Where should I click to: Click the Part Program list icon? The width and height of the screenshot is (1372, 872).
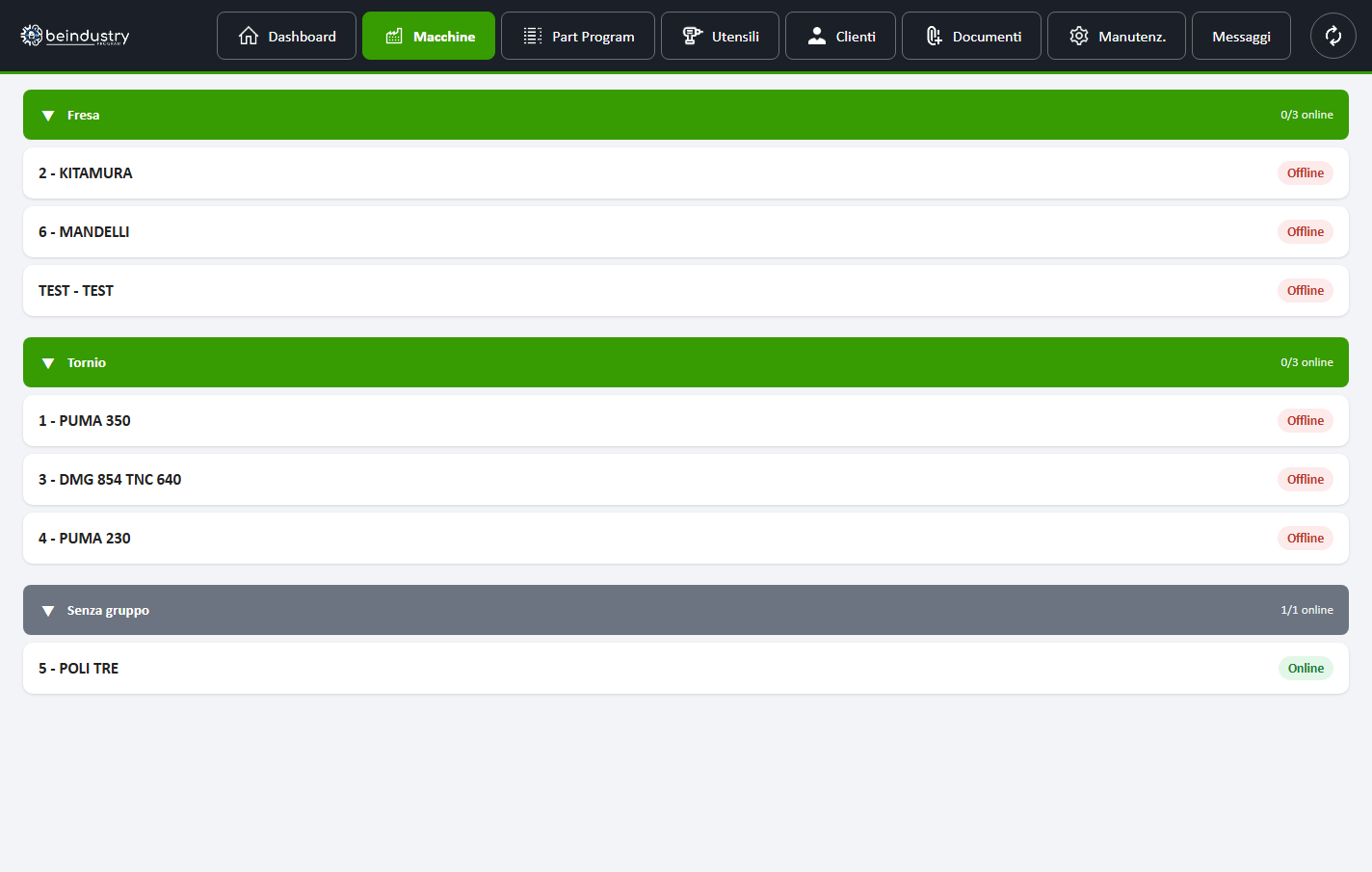pos(533,36)
